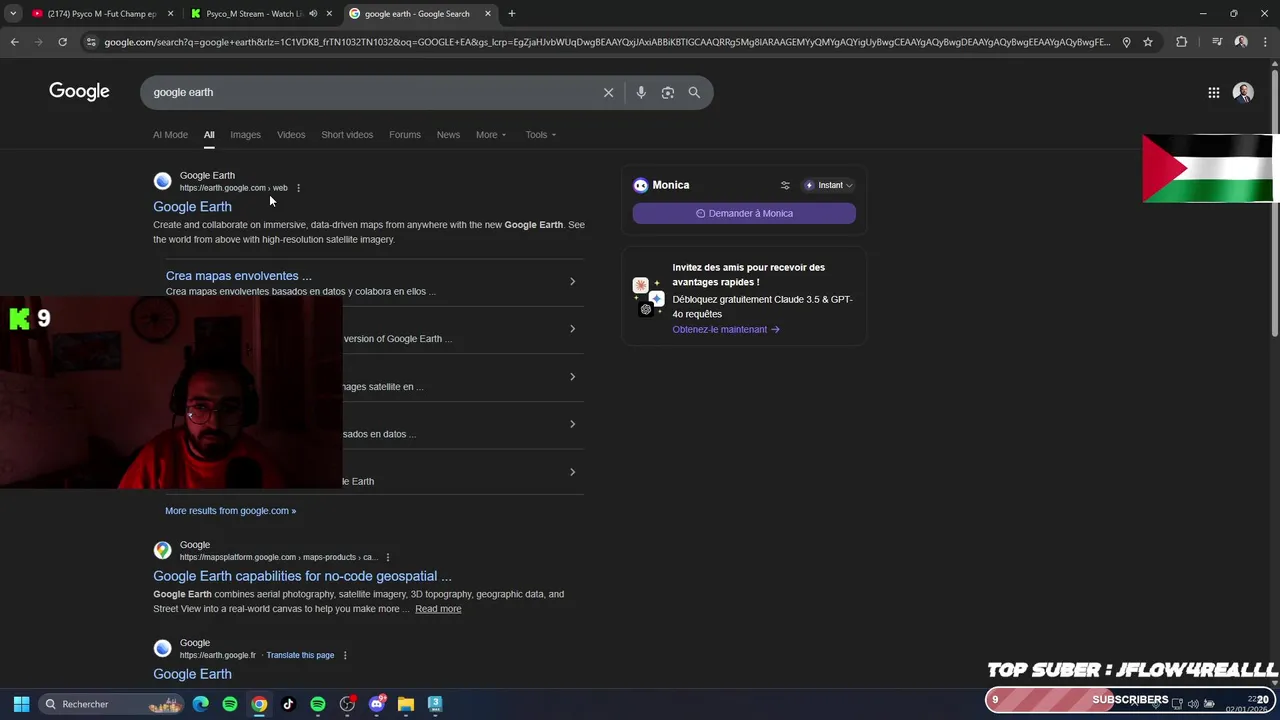1280x720 pixels.
Task: Open Google Earth capabilities for no-code geospatial
Action: pyautogui.click(x=302, y=576)
